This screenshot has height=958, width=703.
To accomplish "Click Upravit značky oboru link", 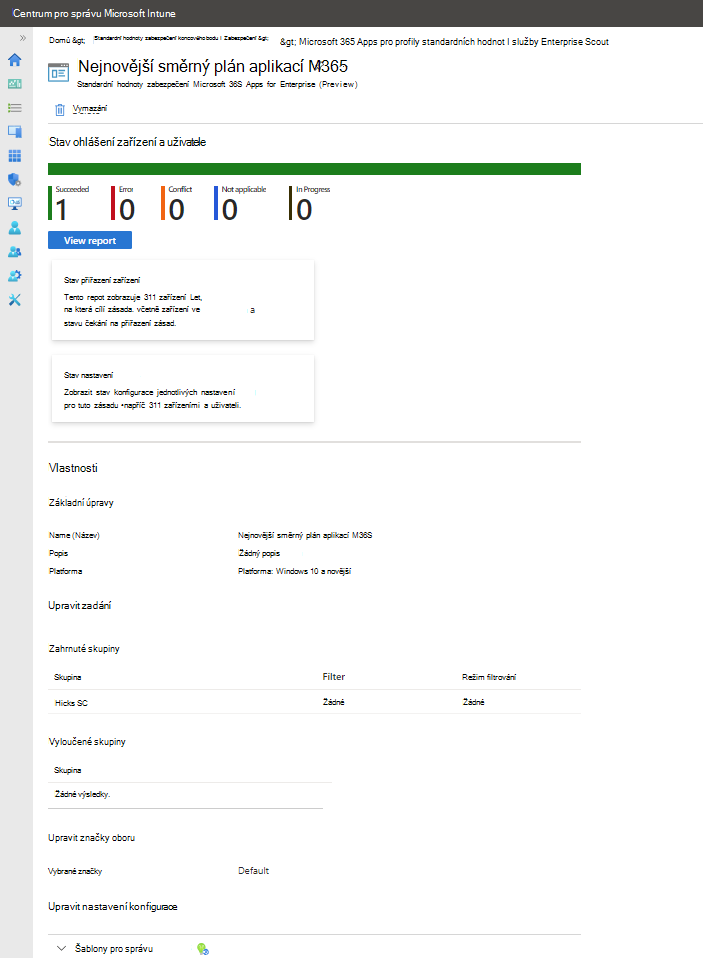I will (92, 838).
